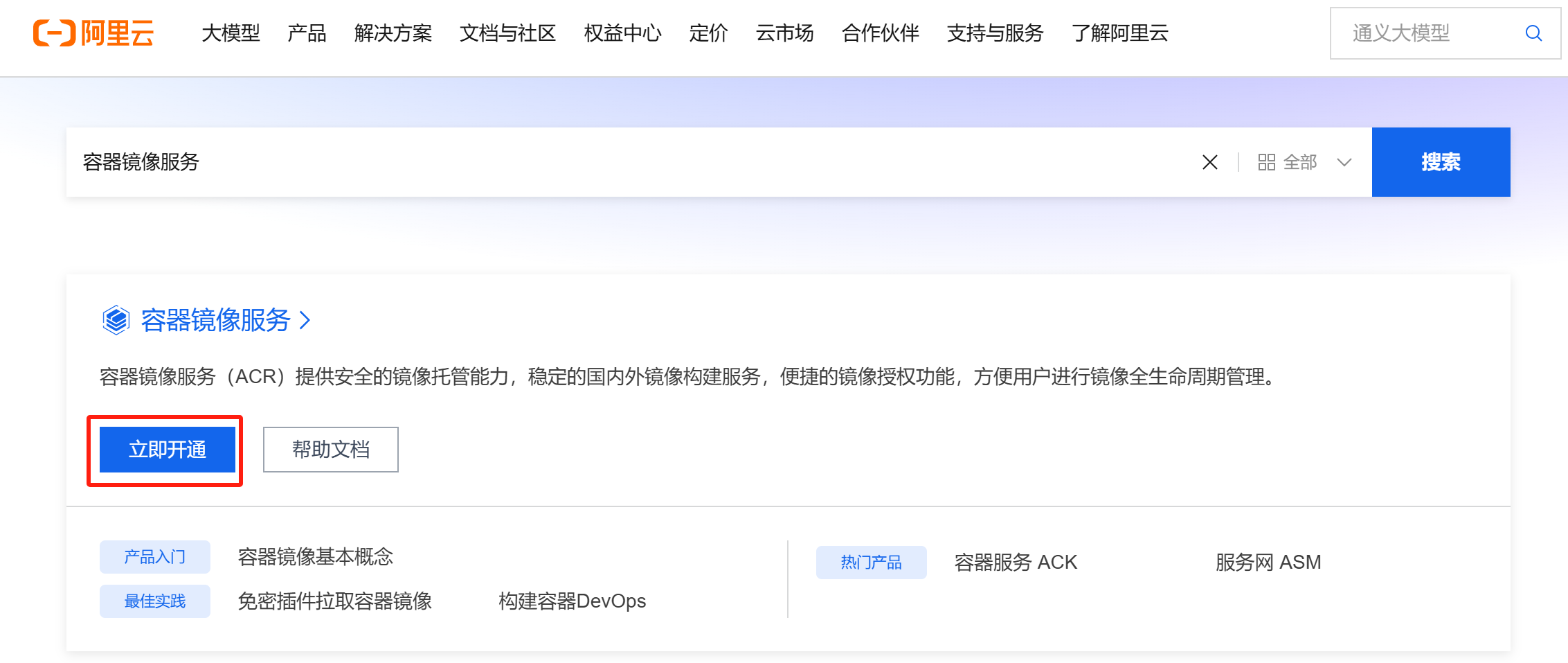Click the top search magnifier icon
This screenshot has height=663, width=1568.
(x=1533, y=33)
